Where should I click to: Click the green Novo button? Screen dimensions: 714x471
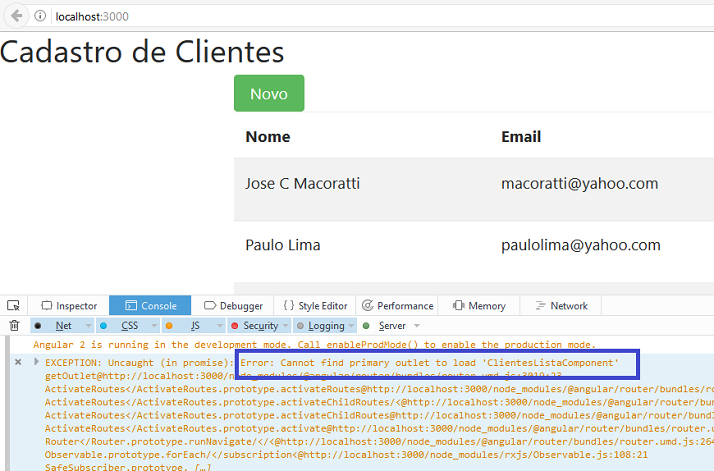269,93
